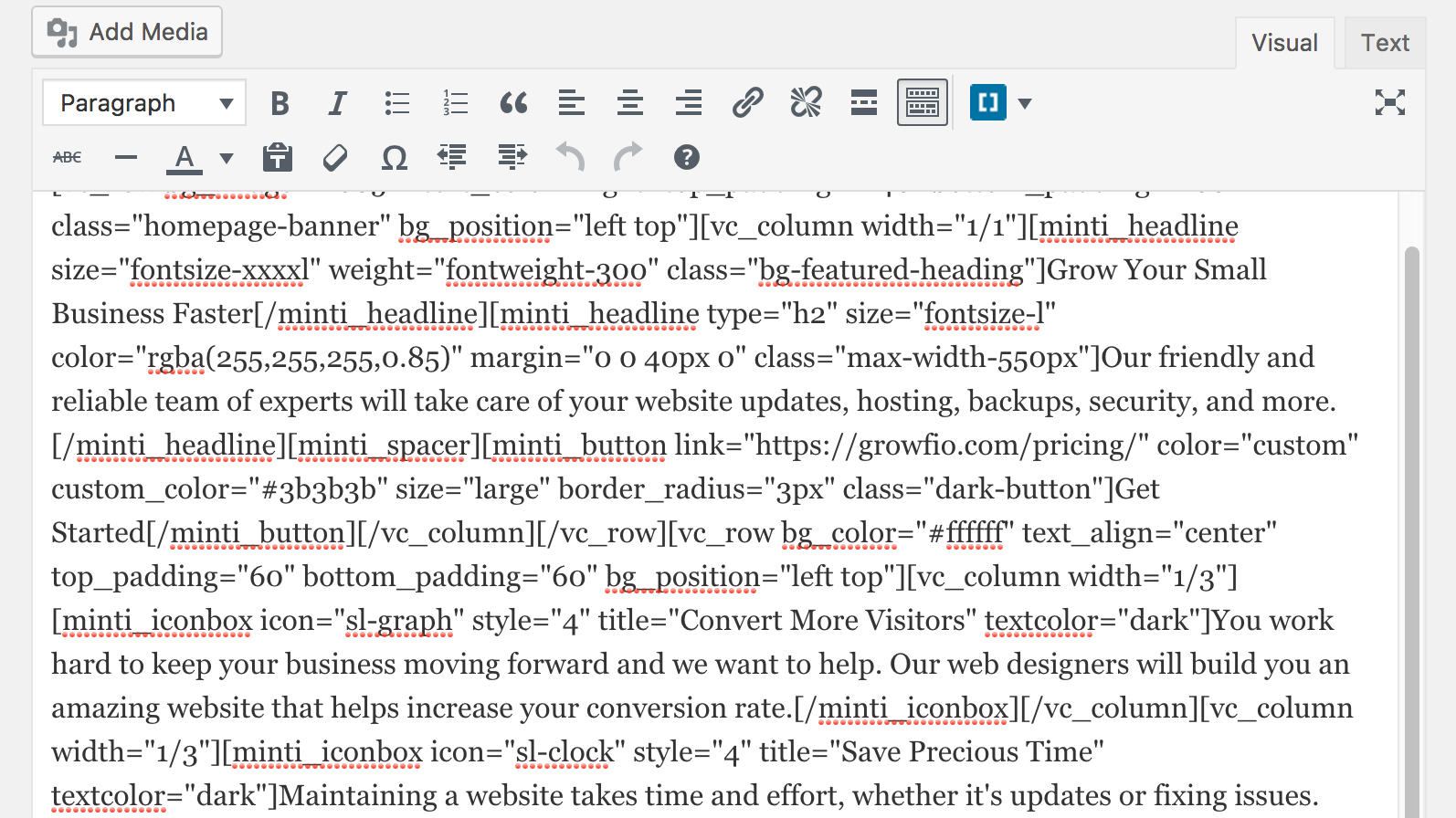Insert a bulleted list

pos(396,103)
